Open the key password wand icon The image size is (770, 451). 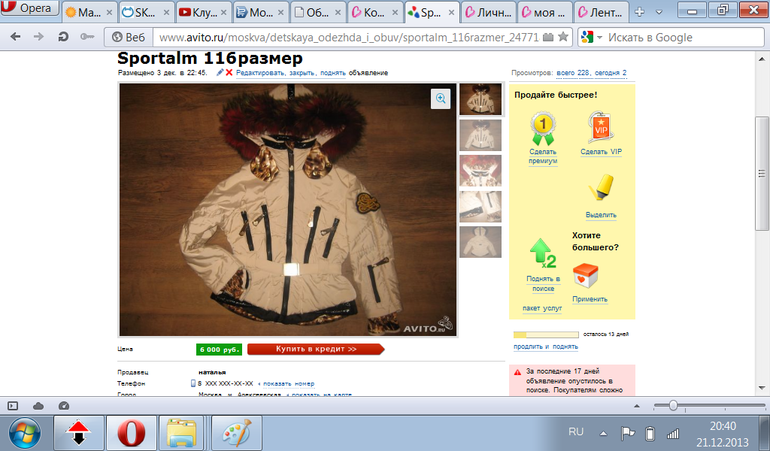87,37
